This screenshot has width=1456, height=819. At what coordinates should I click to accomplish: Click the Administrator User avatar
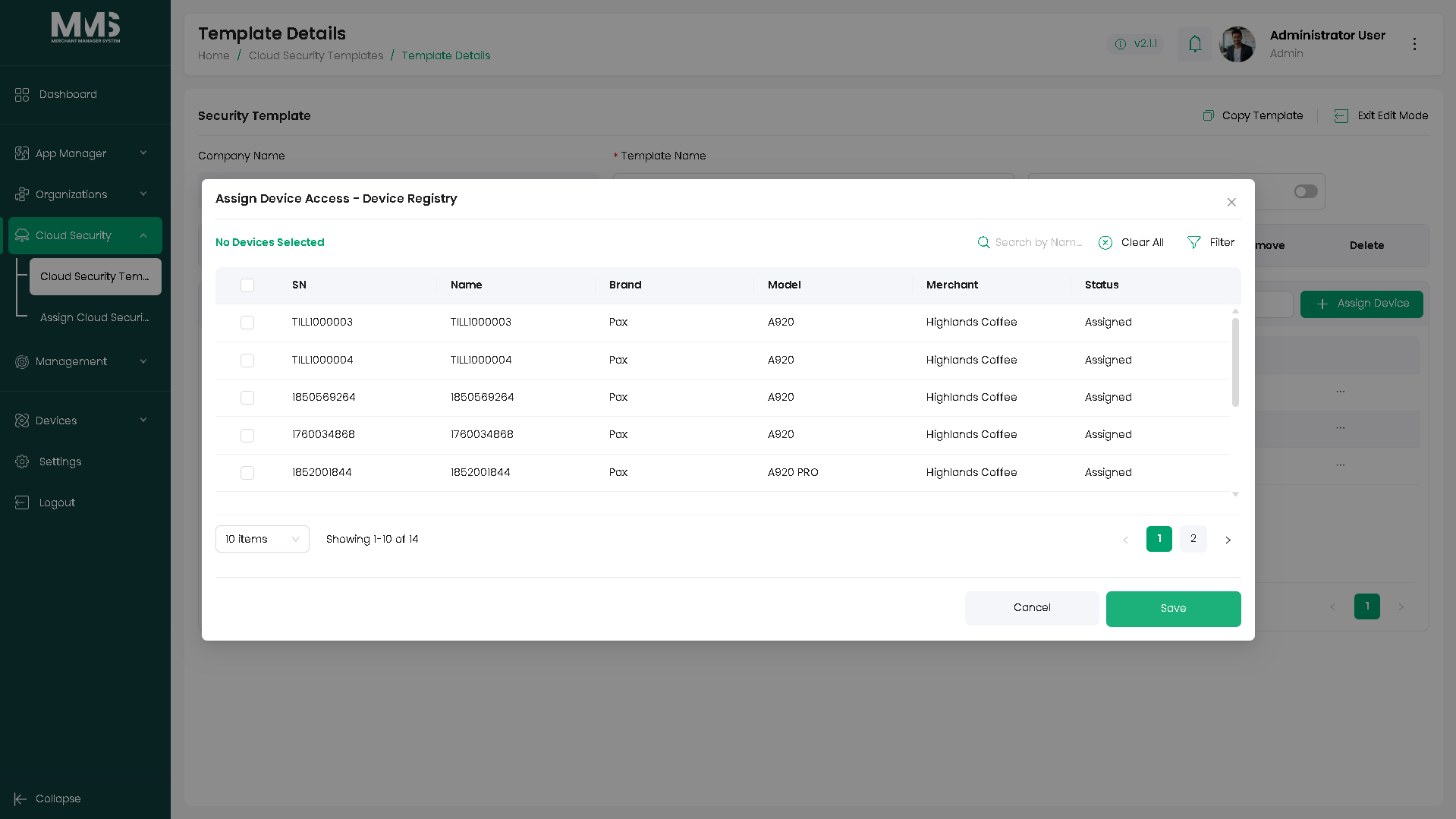coord(1237,44)
